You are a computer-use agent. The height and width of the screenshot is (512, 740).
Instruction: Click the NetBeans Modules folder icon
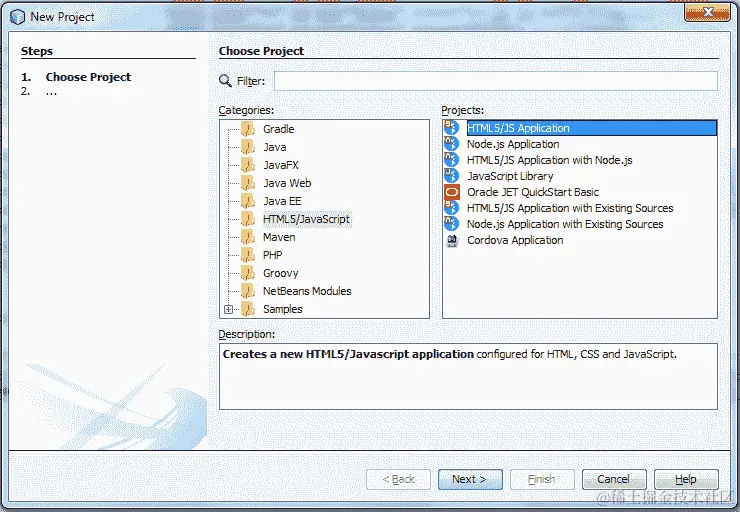(248, 291)
